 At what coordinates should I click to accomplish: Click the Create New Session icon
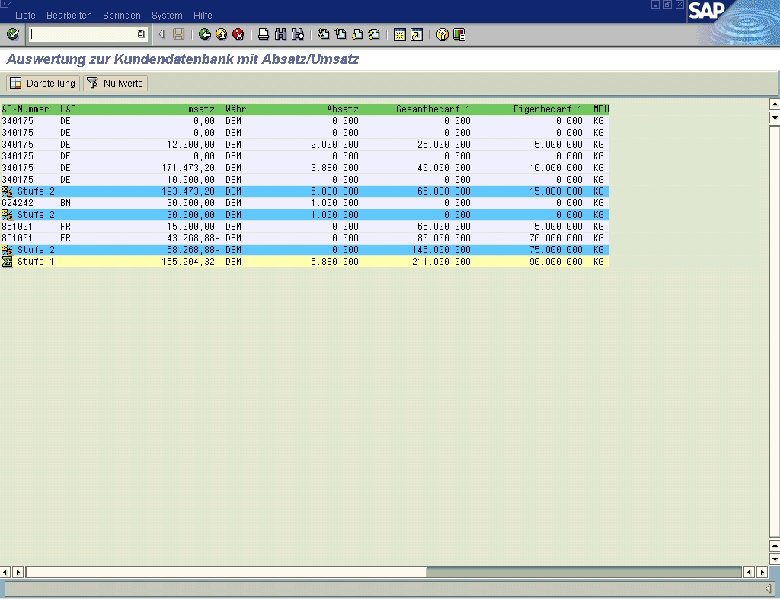tap(400, 34)
